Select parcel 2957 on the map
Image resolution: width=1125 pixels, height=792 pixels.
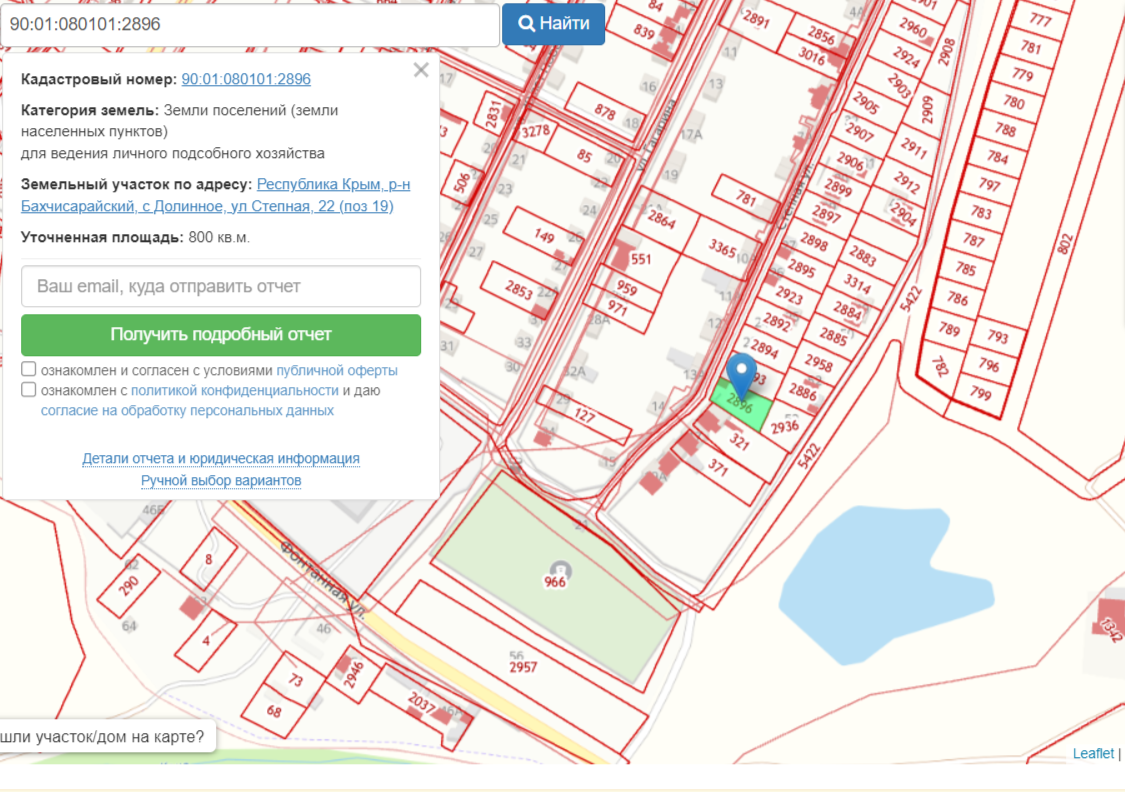(x=523, y=667)
